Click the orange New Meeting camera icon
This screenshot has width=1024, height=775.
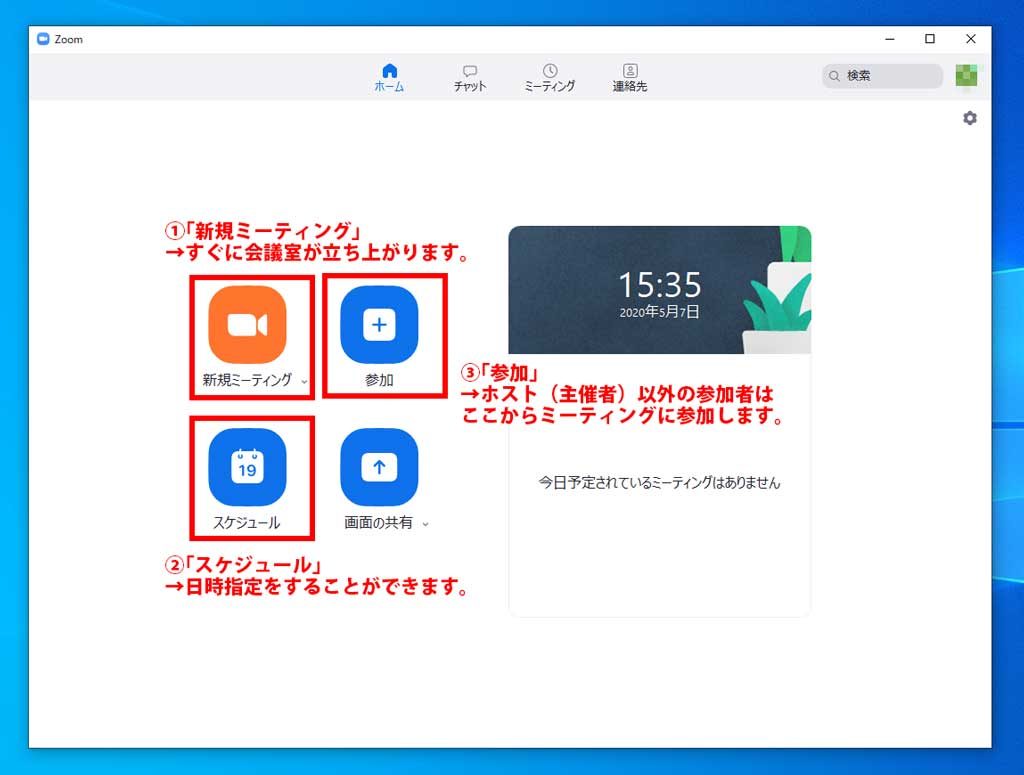tap(247, 324)
